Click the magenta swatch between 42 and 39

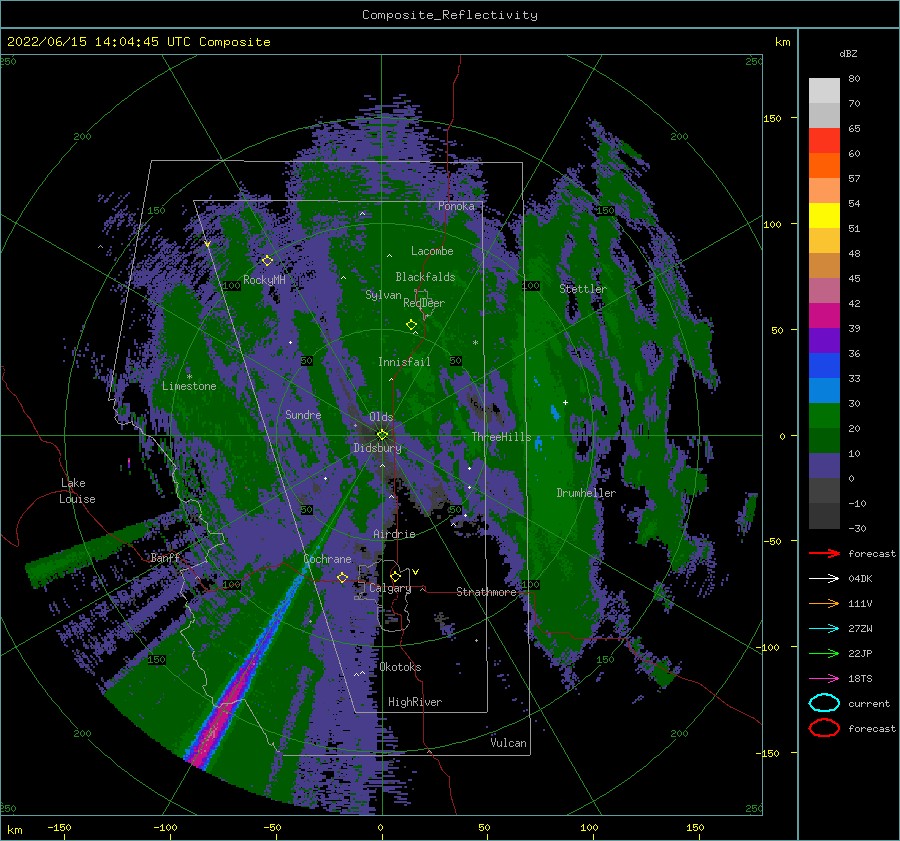point(824,316)
